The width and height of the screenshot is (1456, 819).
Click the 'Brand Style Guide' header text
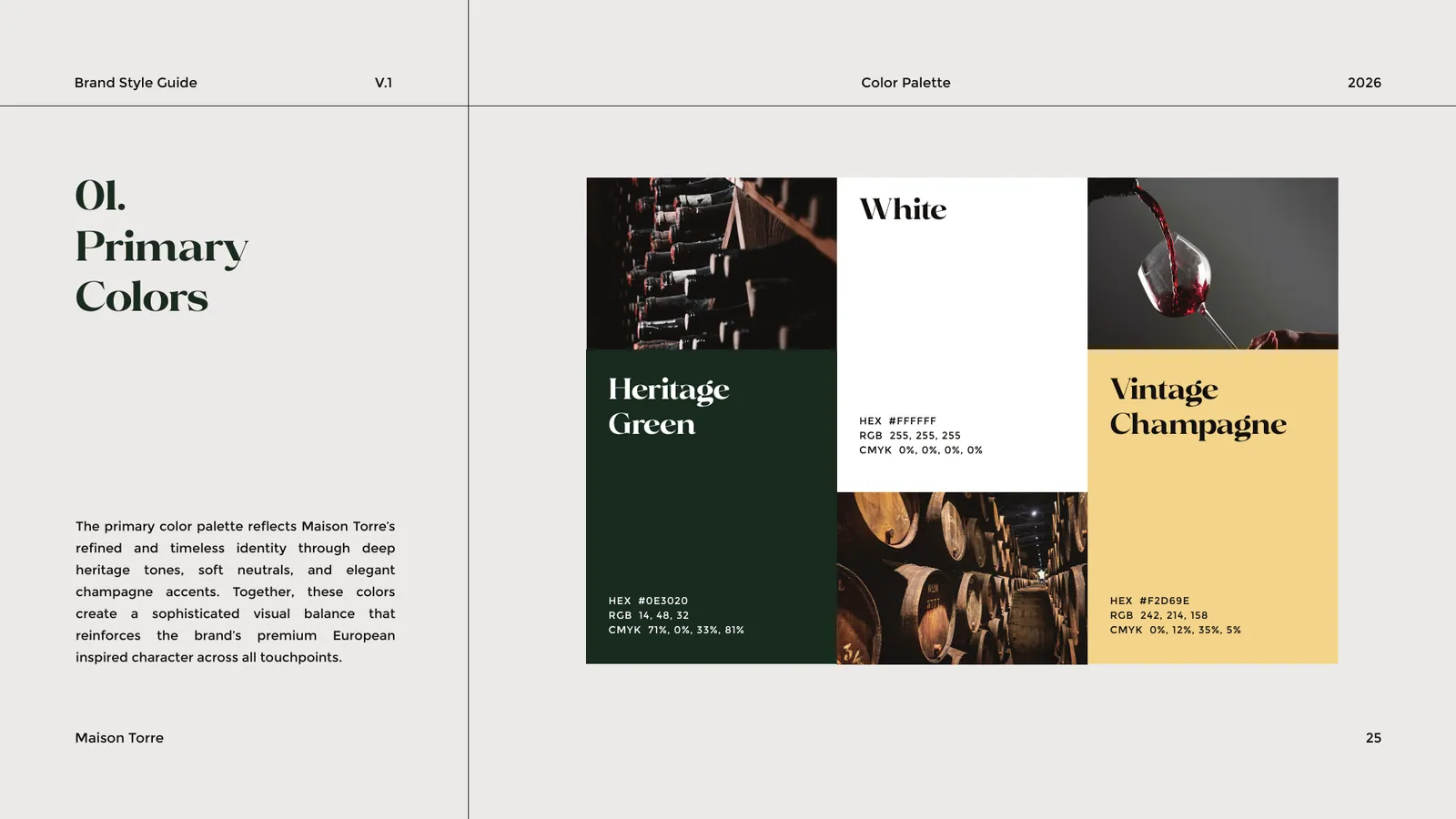pos(136,83)
